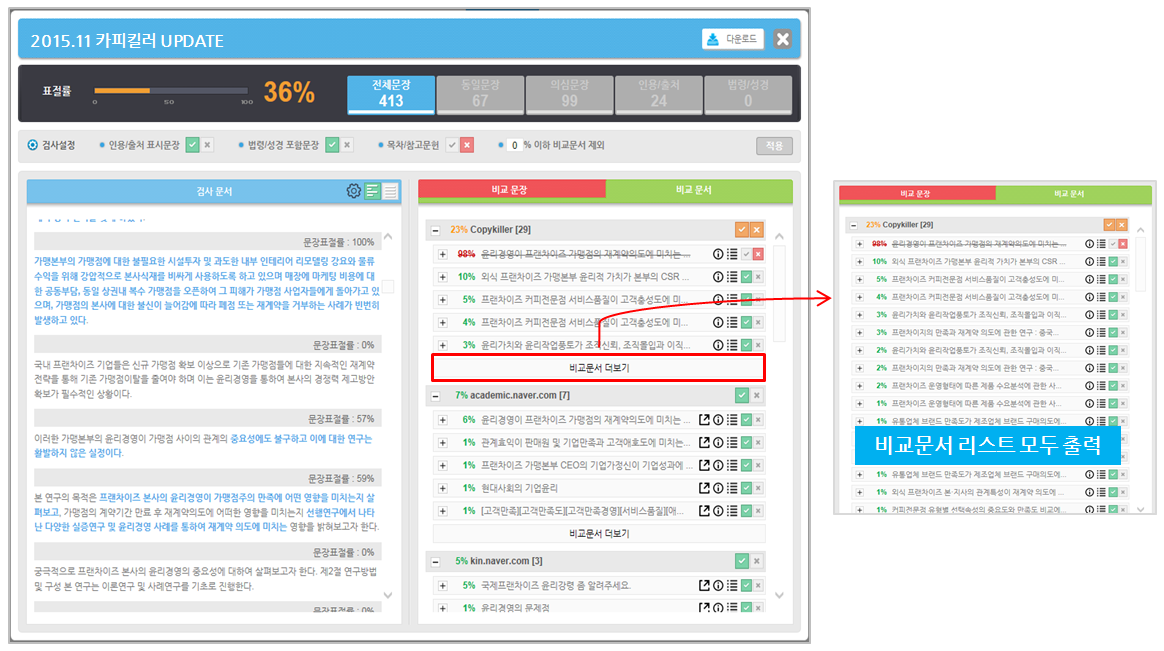This screenshot has height=651, width=1164.
Task: Enable 목차/참고문헌 with check mark
Action: pos(452,145)
